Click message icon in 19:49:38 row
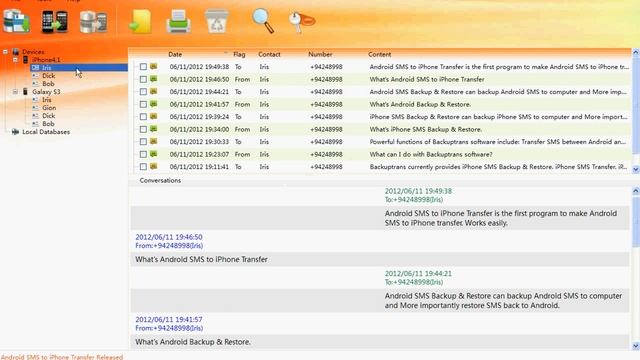The width and height of the screenshot is (640, 360). (153, 66)
